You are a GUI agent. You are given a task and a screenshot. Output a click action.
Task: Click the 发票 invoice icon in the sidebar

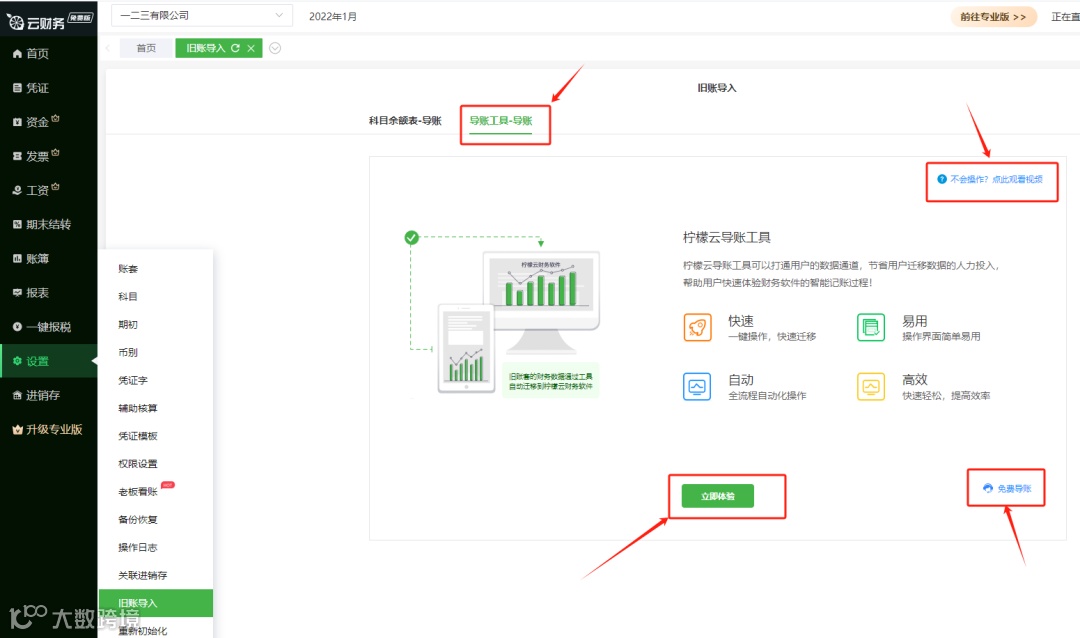(17, 156)
